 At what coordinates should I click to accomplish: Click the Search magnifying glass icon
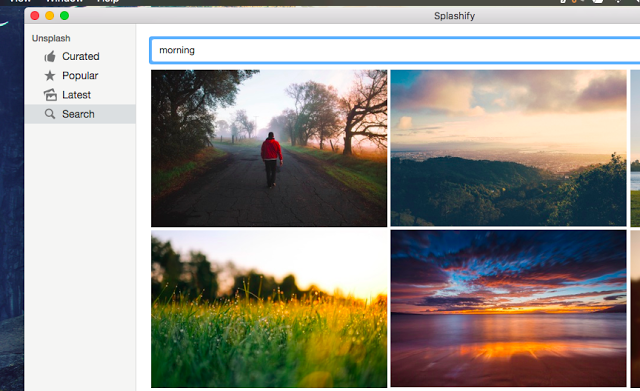coord(50,114)
